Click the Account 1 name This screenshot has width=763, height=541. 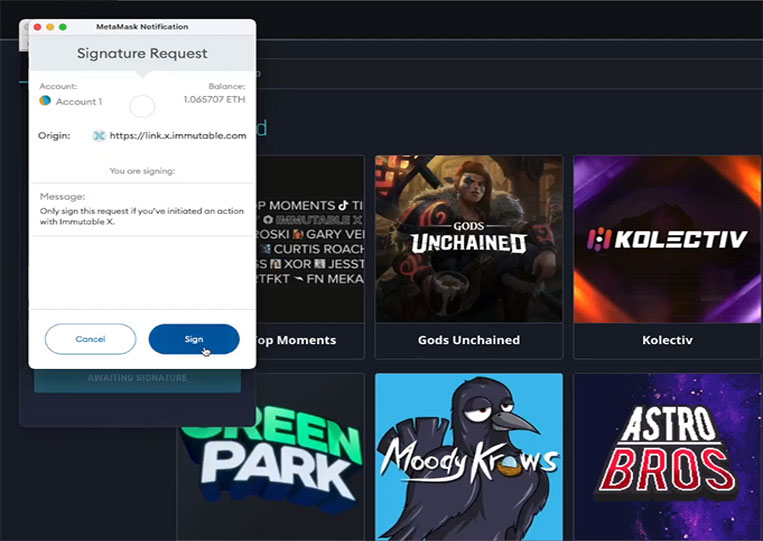click(79, 102)
